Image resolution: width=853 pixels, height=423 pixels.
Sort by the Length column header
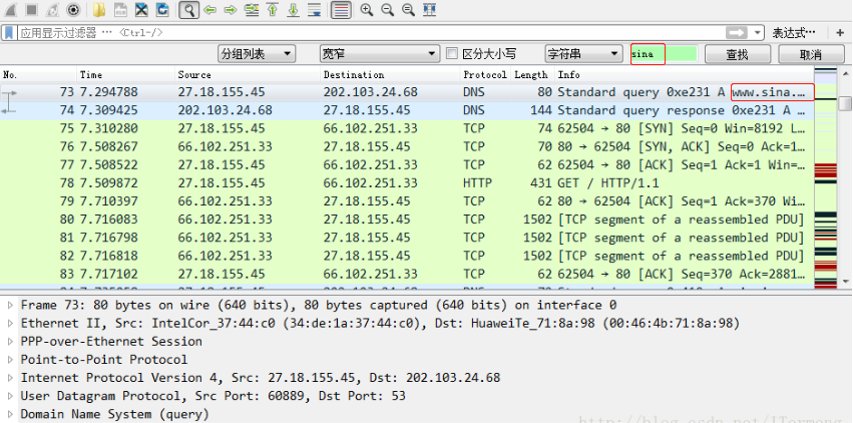tap(531, 74)
